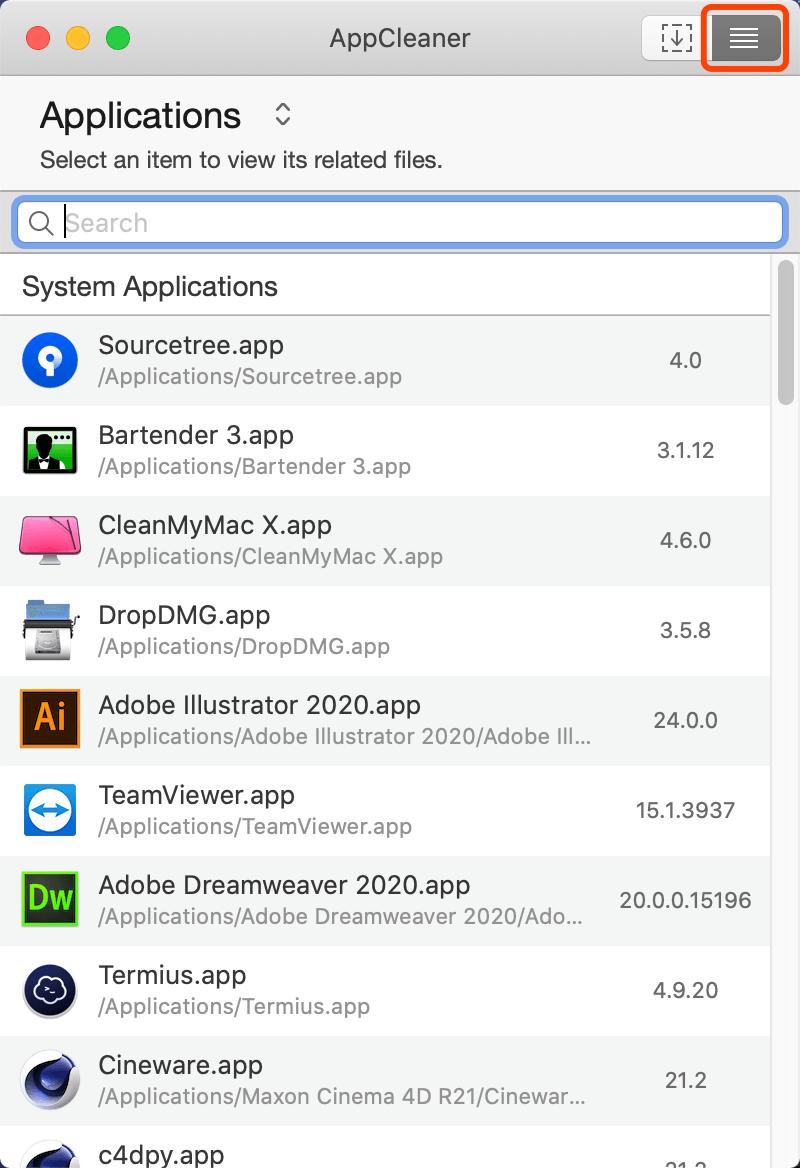
Task: Switch to the drop zone view button
Action: (676, 38)
